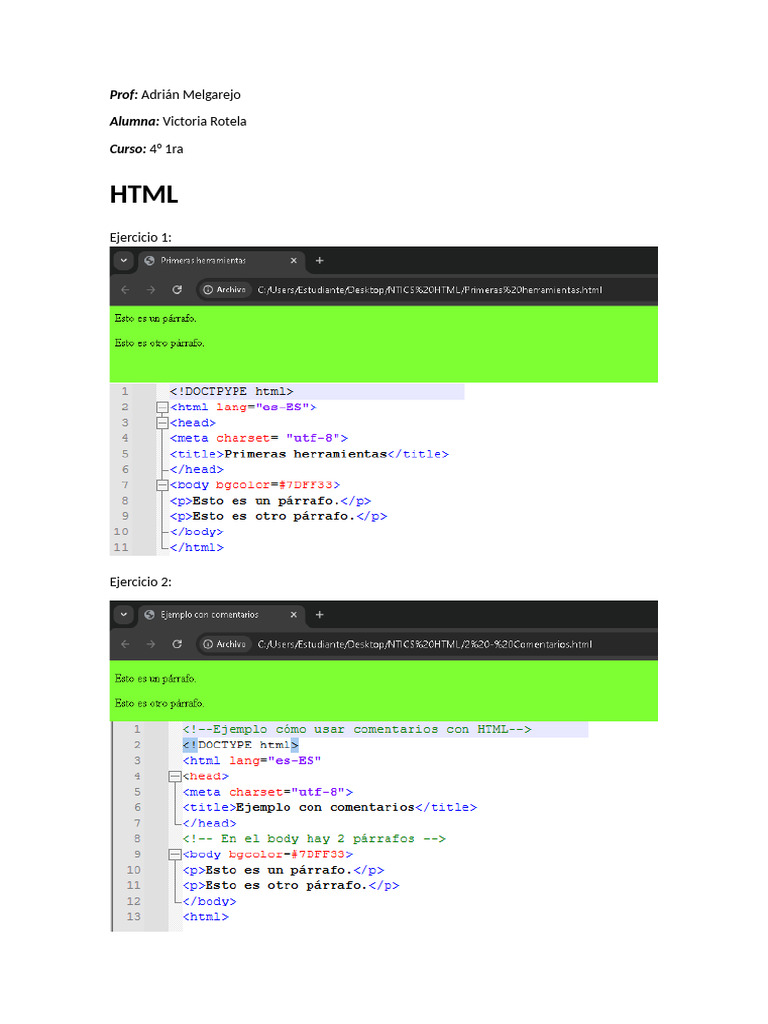Viewport: 768px width, 1024px height.
Task: Click the comment line 'Ejemplo cómo usar comentarios con HTML'
Action: tap(357, 729)
